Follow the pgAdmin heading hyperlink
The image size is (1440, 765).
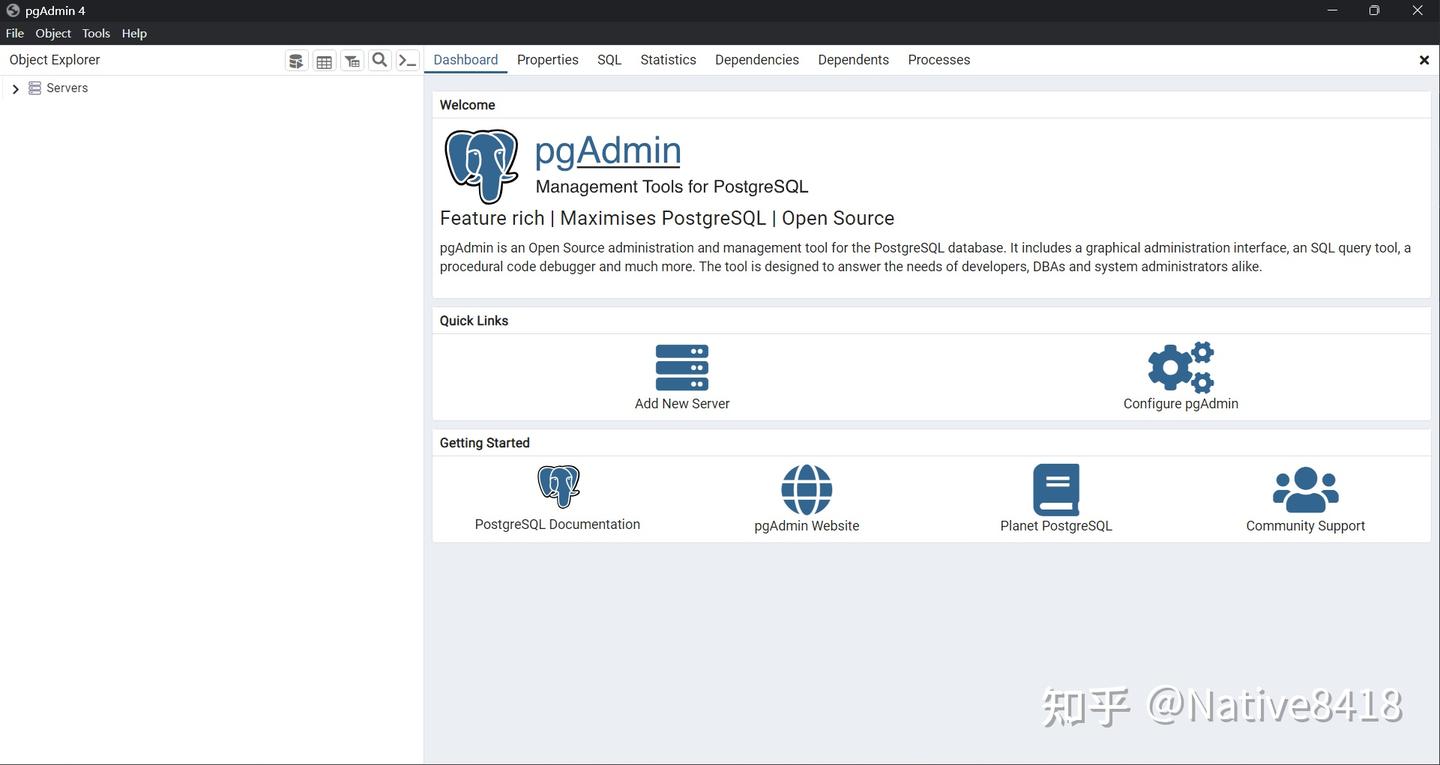(x=607, y=150)
